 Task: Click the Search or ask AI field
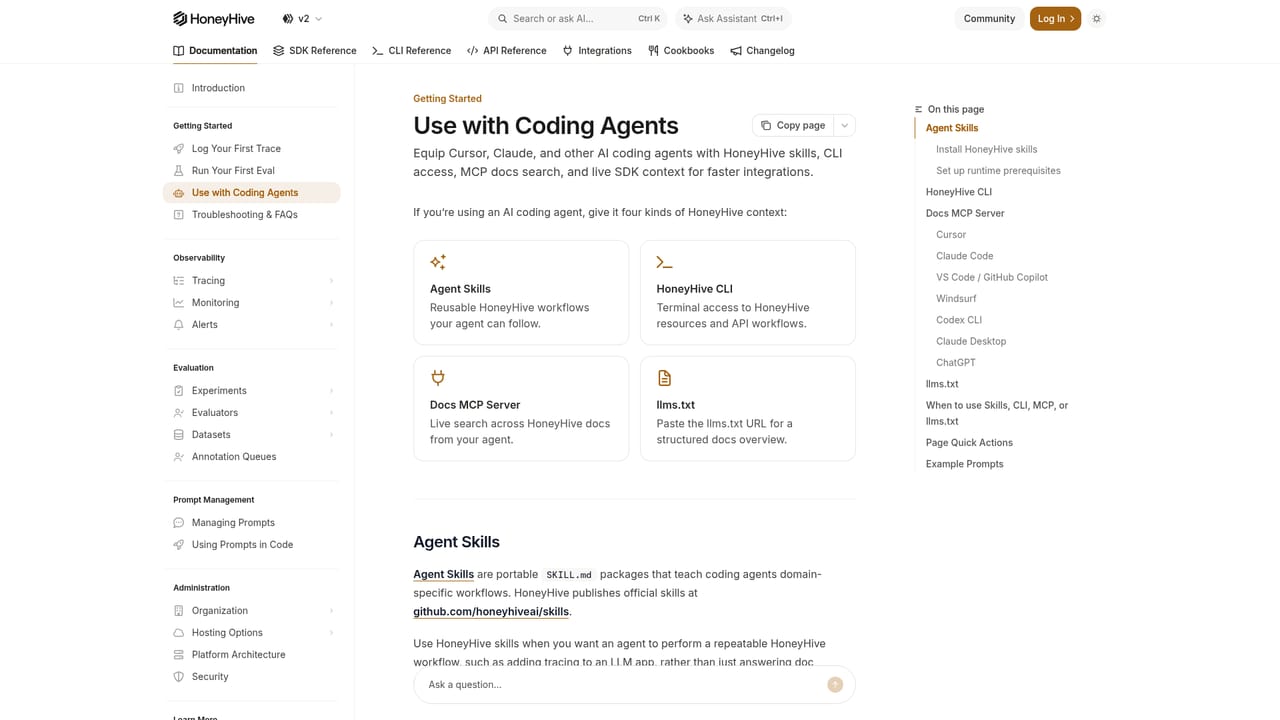[578, 18]
